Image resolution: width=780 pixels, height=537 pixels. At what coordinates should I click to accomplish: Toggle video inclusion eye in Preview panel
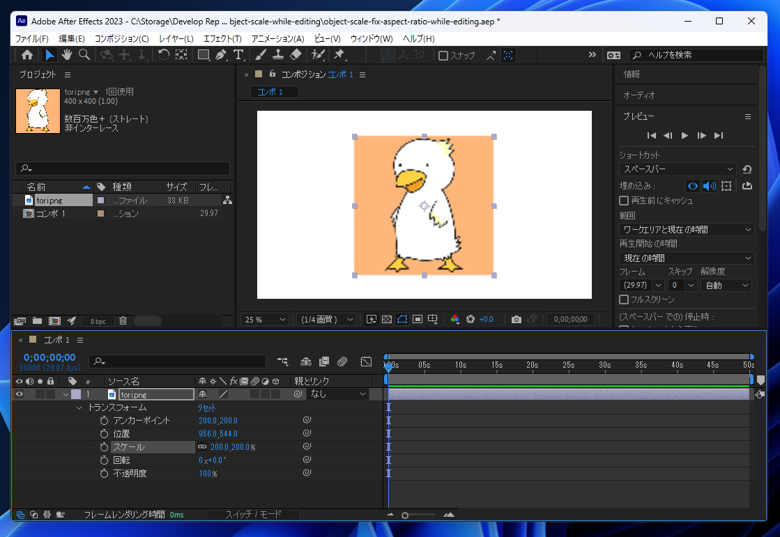692,186
